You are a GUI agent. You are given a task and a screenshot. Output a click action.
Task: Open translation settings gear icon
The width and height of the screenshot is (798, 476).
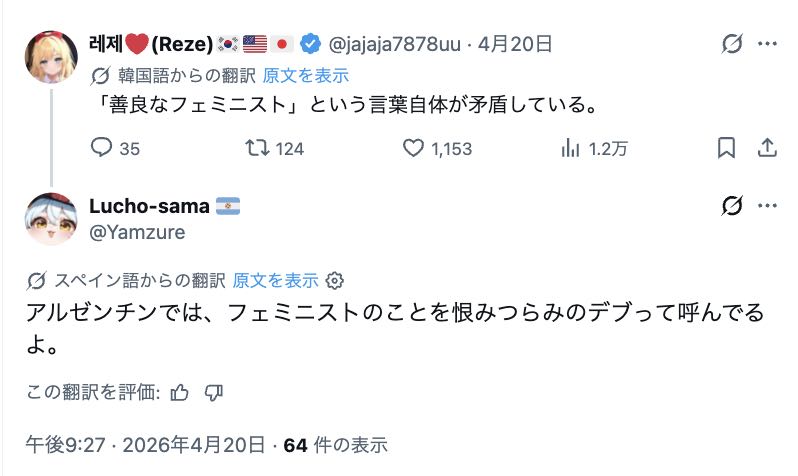click(x=336, y=280)
